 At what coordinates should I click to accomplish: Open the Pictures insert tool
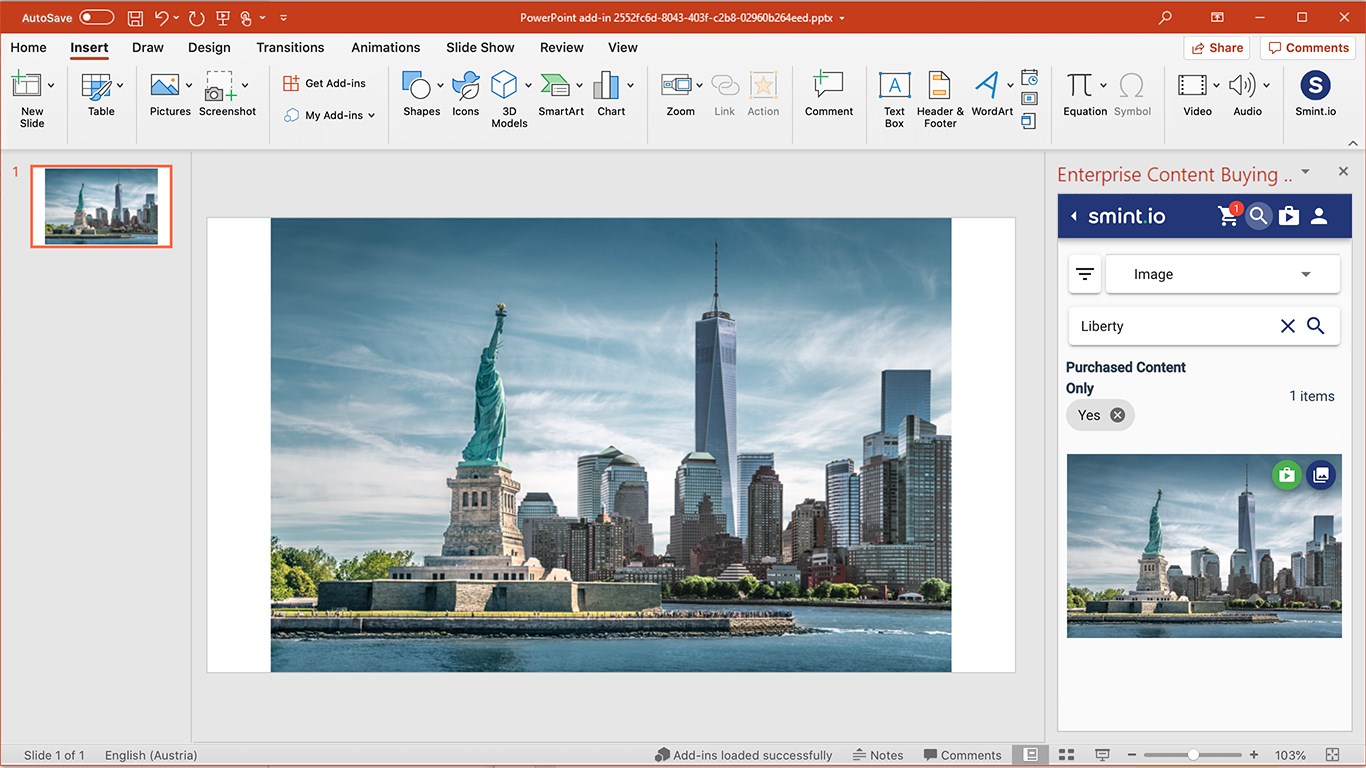pos(170,96)
